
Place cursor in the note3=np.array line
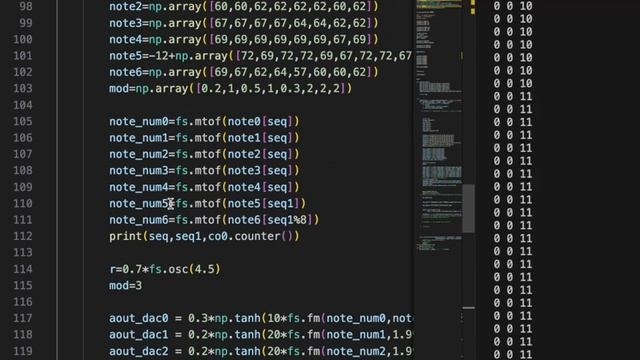coord(244,23)
